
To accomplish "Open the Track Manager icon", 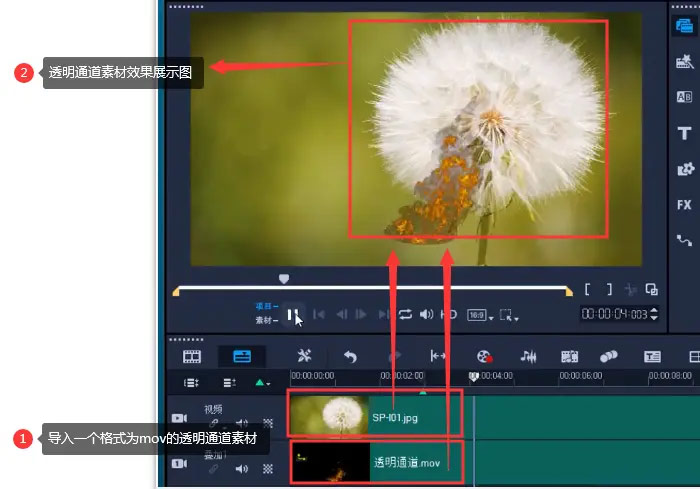I will point(229,383).
